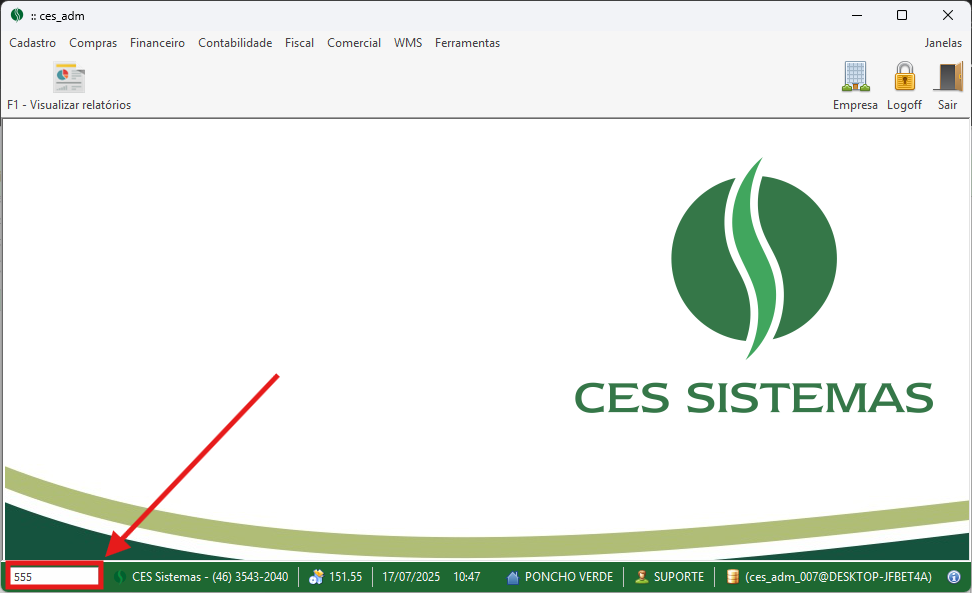Click the PONCHO VERDE company name

click(569, 577)
